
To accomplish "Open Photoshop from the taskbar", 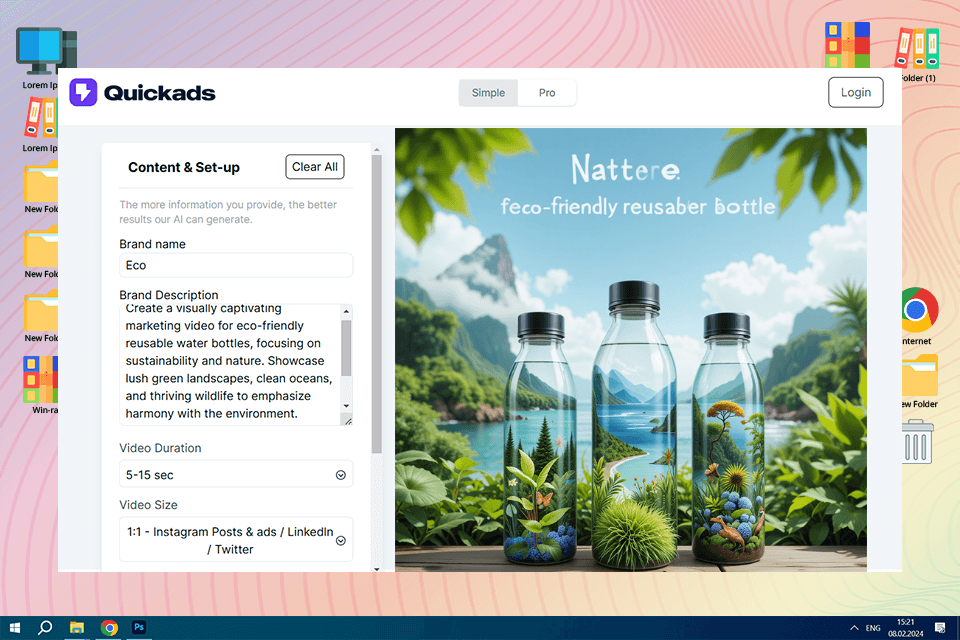I will [139, 627].
